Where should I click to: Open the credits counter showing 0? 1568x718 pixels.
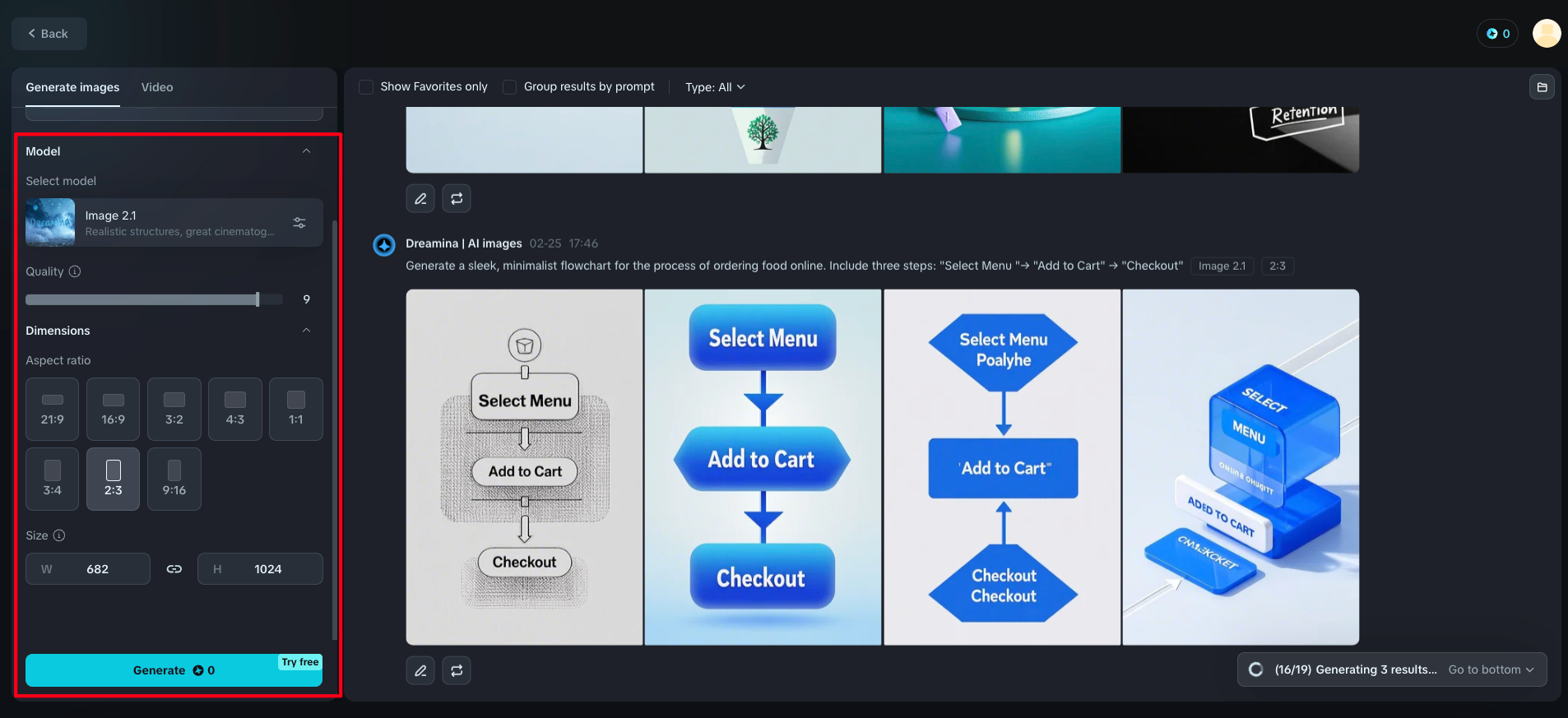click(x=1497, y=34)
